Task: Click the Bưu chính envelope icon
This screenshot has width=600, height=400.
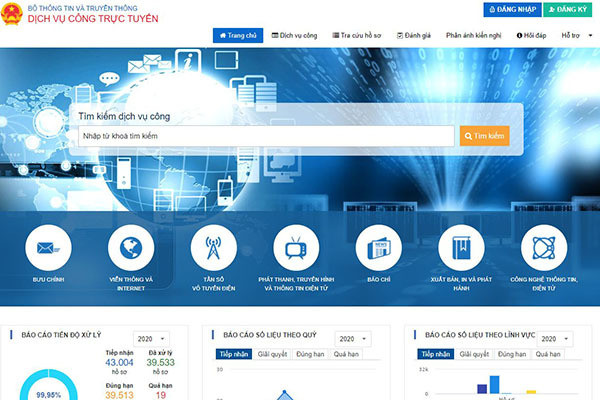Action: click(47, 248)
